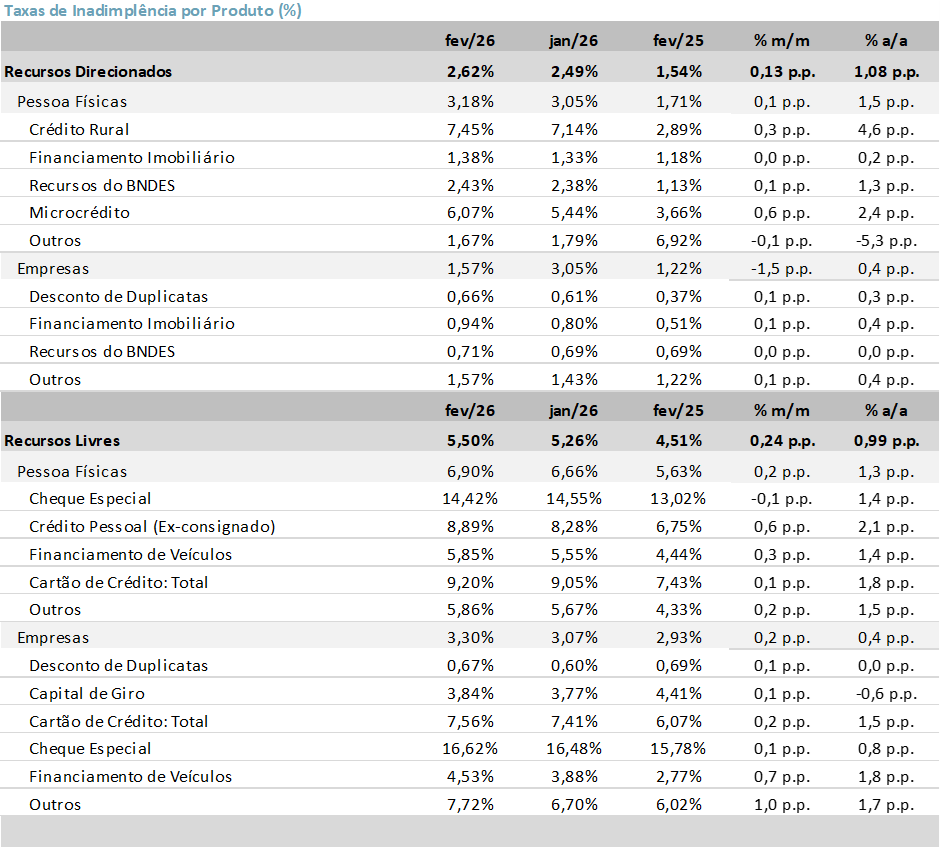Select the "1,08 p.p." annual change cell

click(x=886, y=71)
